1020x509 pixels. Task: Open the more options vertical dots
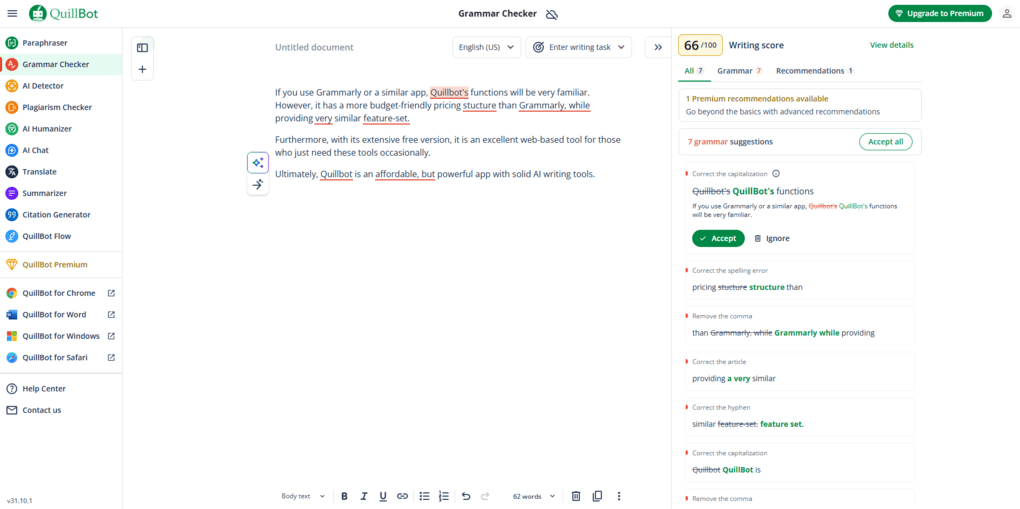(619, 496)
